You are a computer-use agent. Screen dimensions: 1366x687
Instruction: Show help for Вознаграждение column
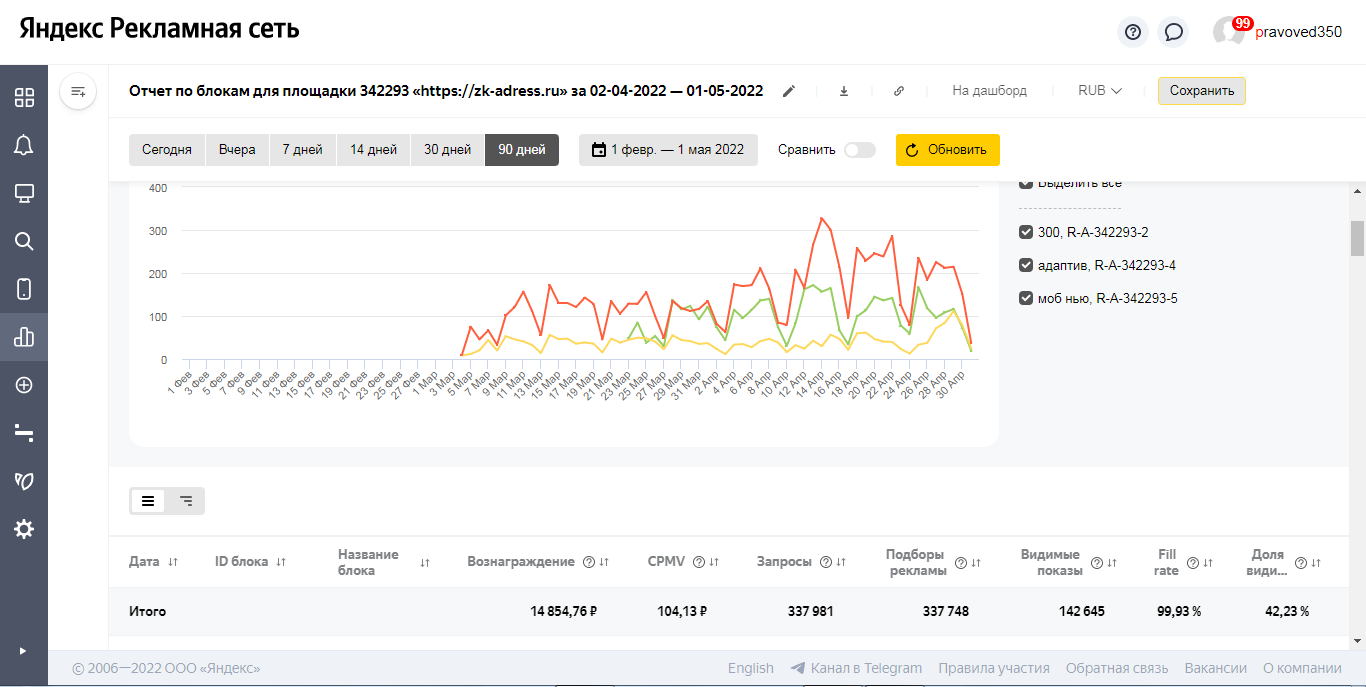tap(589, 562)
